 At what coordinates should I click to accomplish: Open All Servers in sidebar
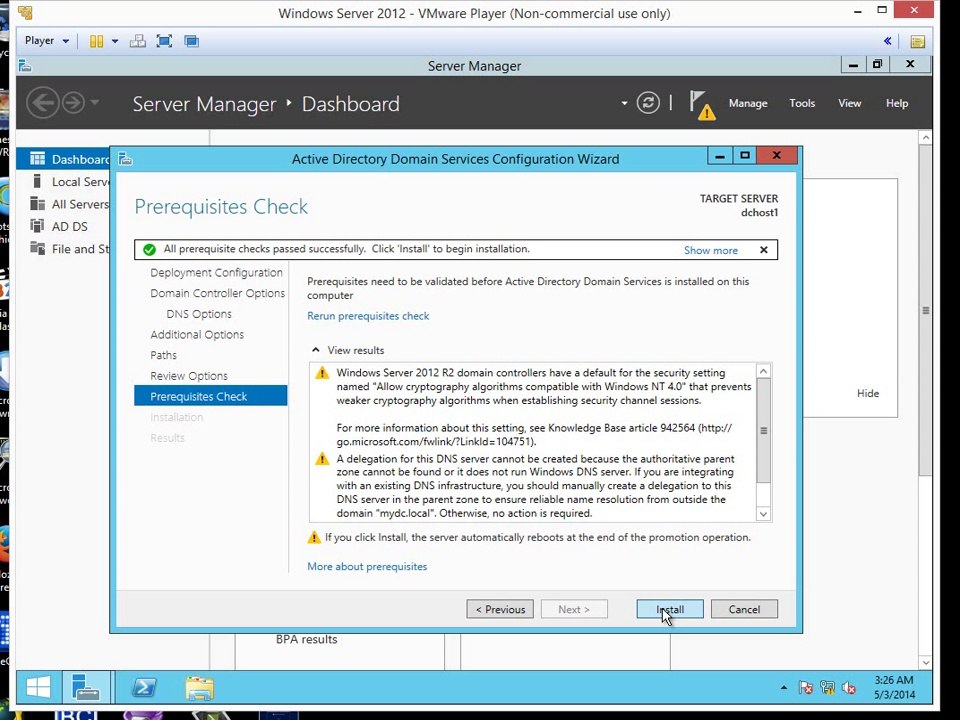(x=69, y=204)
